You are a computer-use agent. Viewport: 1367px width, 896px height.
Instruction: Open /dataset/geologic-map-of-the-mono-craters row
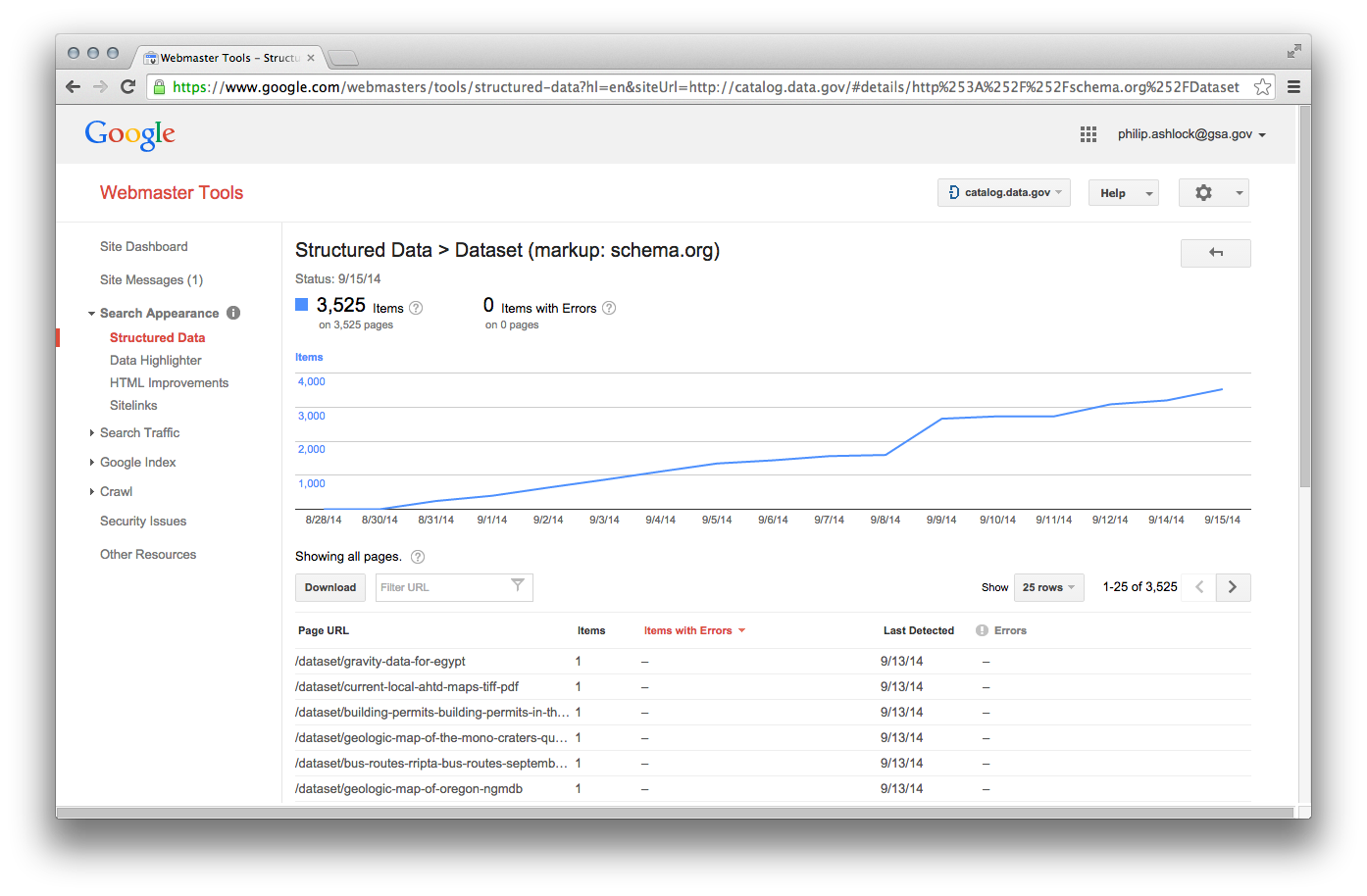click(x=431, y=737)
